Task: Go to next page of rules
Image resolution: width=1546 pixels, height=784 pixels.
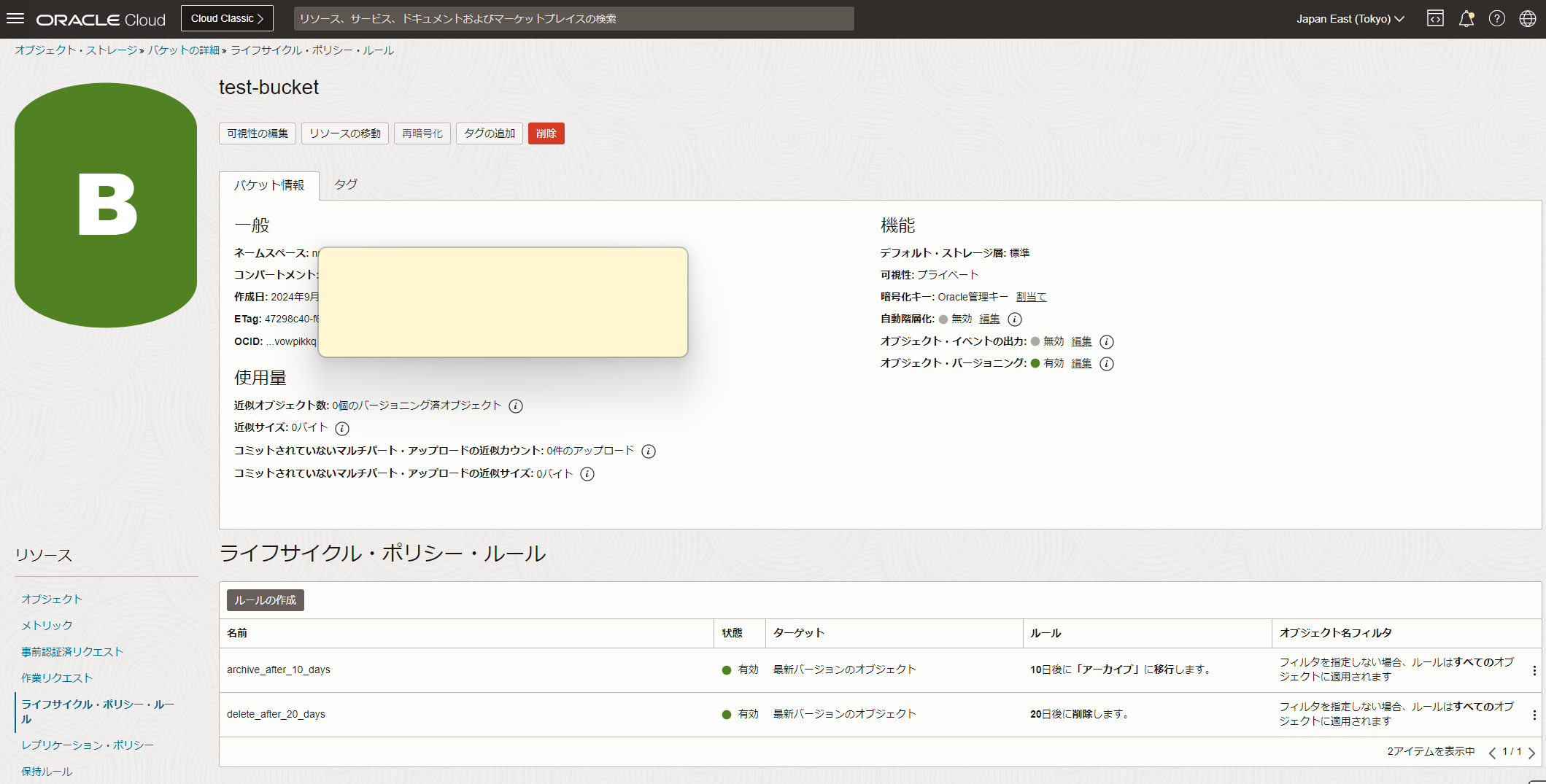Action: (x=1531, y=753)
